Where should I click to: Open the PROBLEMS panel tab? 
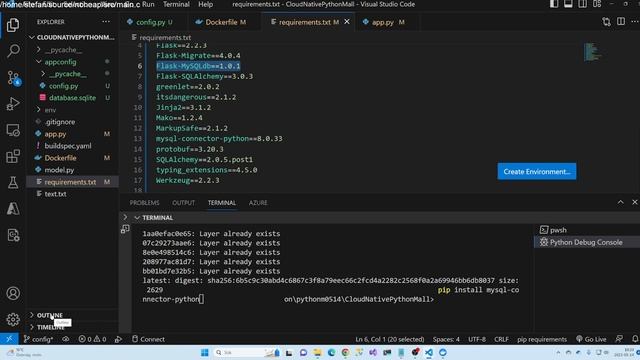click(x=144, y=203)
